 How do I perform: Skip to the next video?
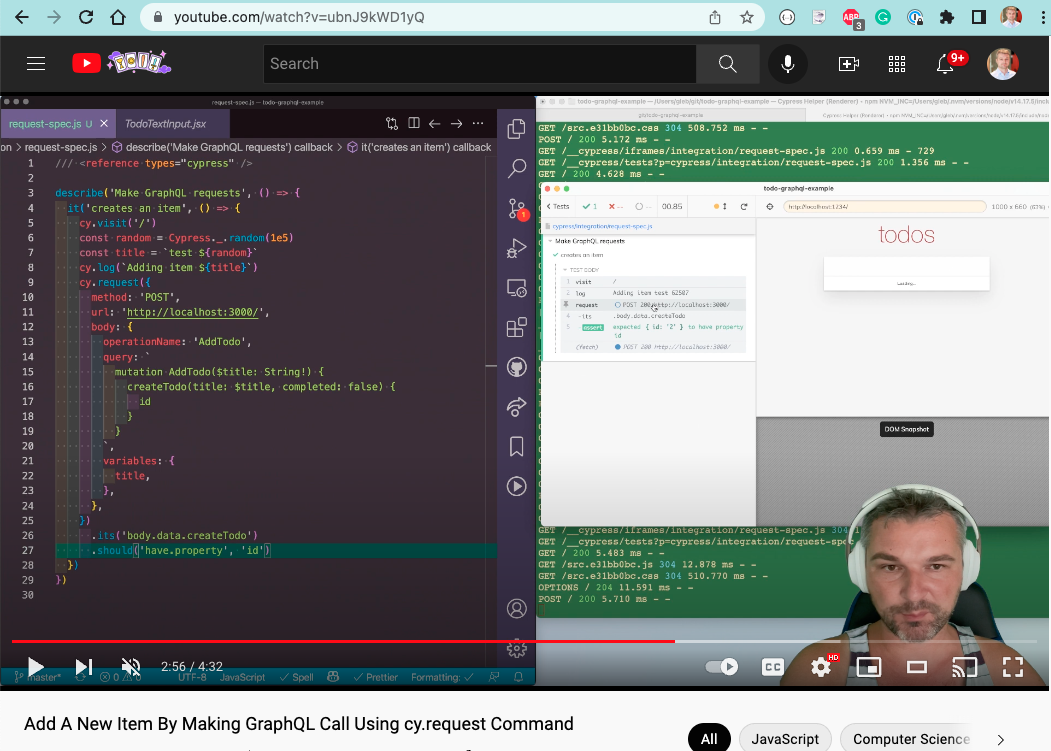84,667
